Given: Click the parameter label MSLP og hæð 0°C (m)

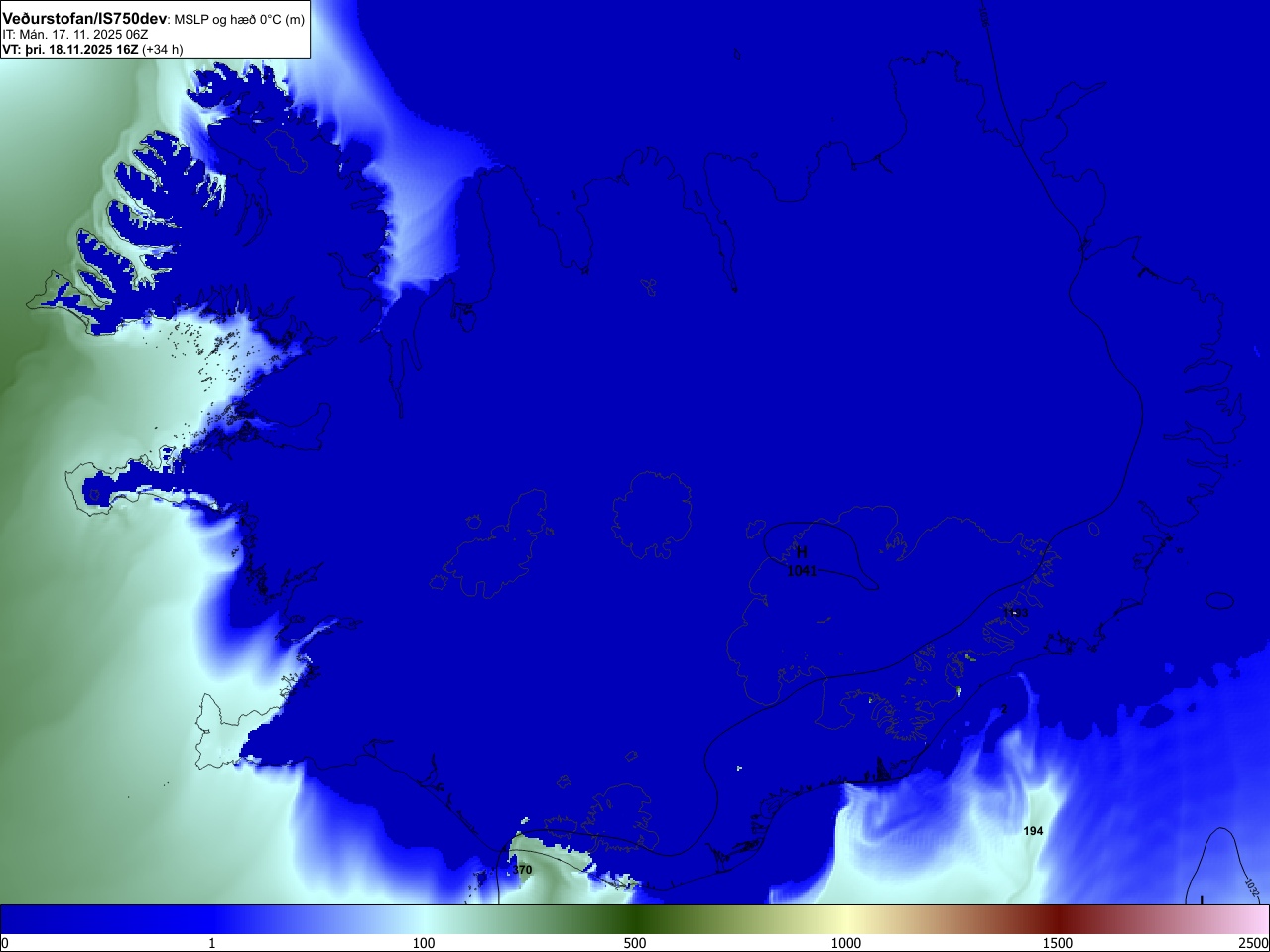Looking at the screenshot, I should [x=240, y=20].
